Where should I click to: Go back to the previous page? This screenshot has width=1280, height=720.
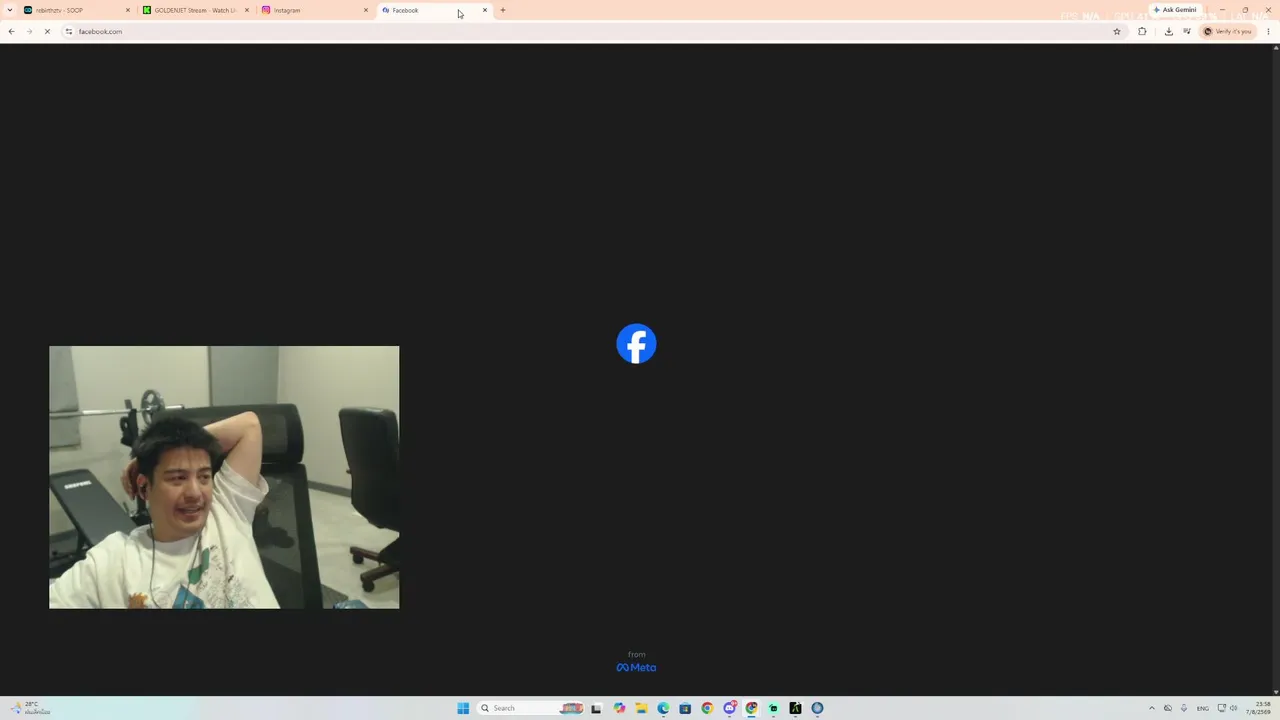click(x=11, y=31)
